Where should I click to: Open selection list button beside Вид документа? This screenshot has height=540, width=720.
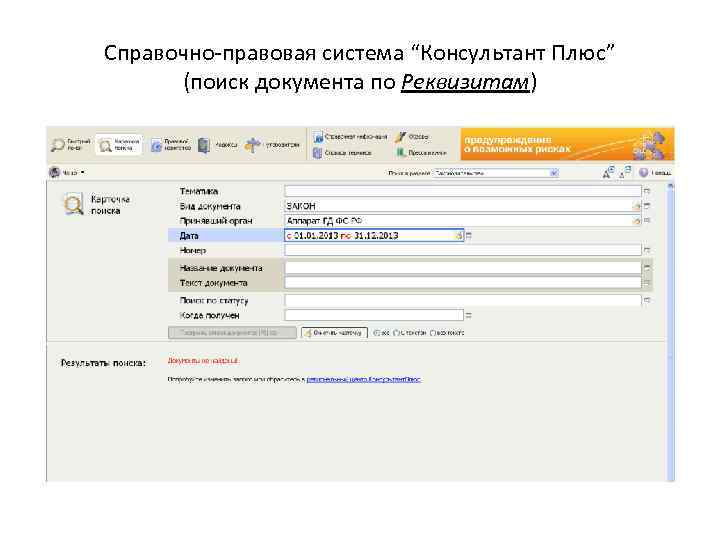[647, 206]
